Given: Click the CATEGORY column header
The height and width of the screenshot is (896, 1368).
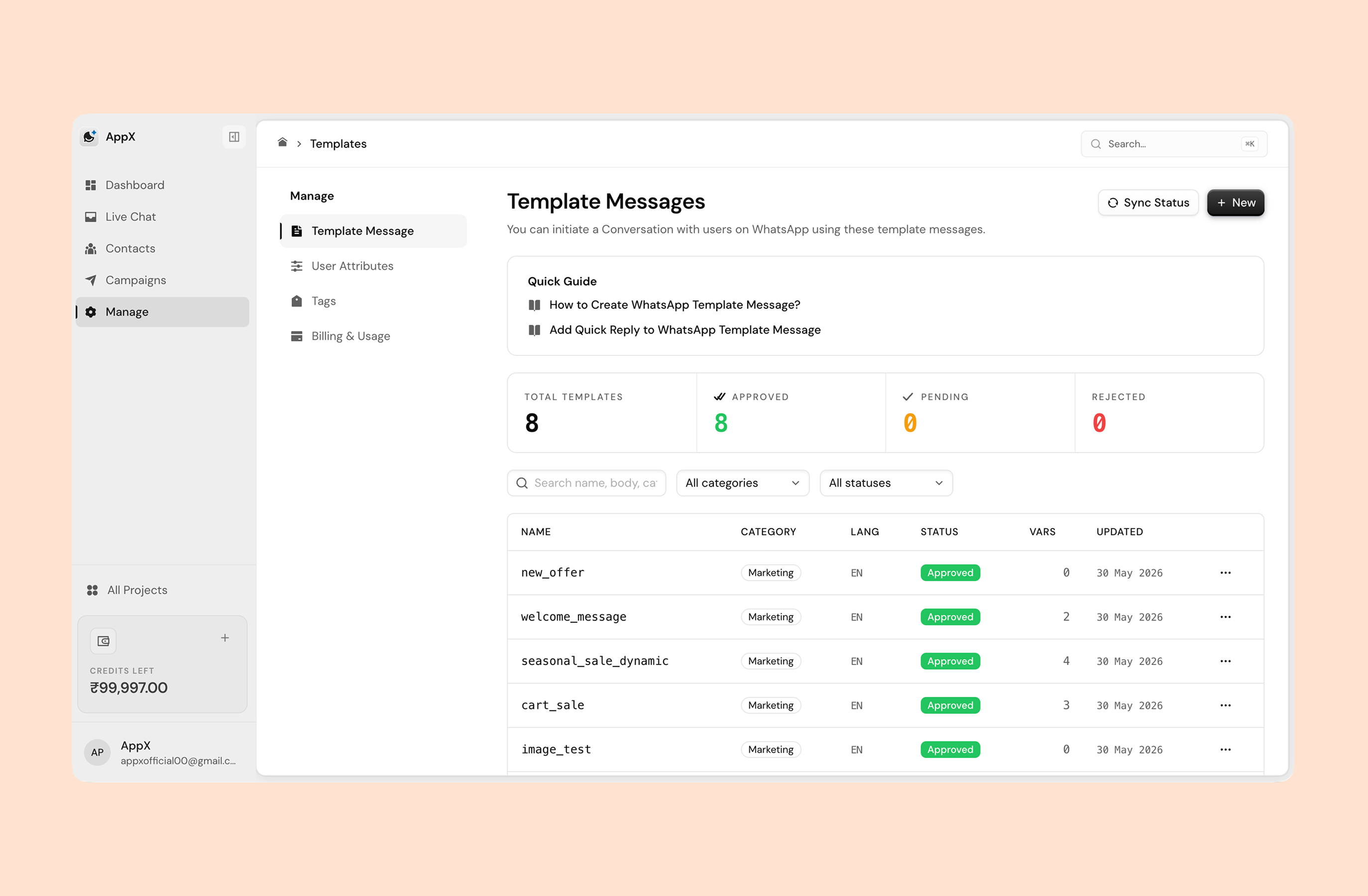Looking at the screenshot, I should (x=768, y=532).
